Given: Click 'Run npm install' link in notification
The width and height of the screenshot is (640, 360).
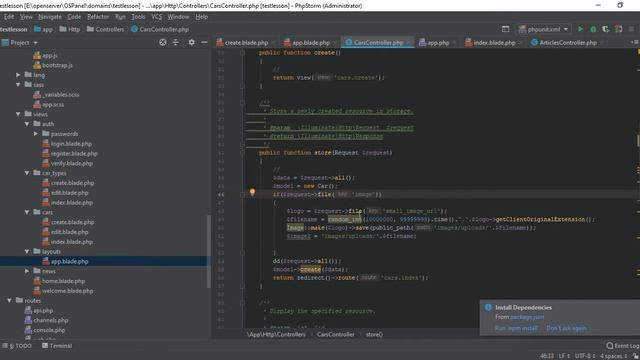Looking at the screenshot, I should coord(516,328).
